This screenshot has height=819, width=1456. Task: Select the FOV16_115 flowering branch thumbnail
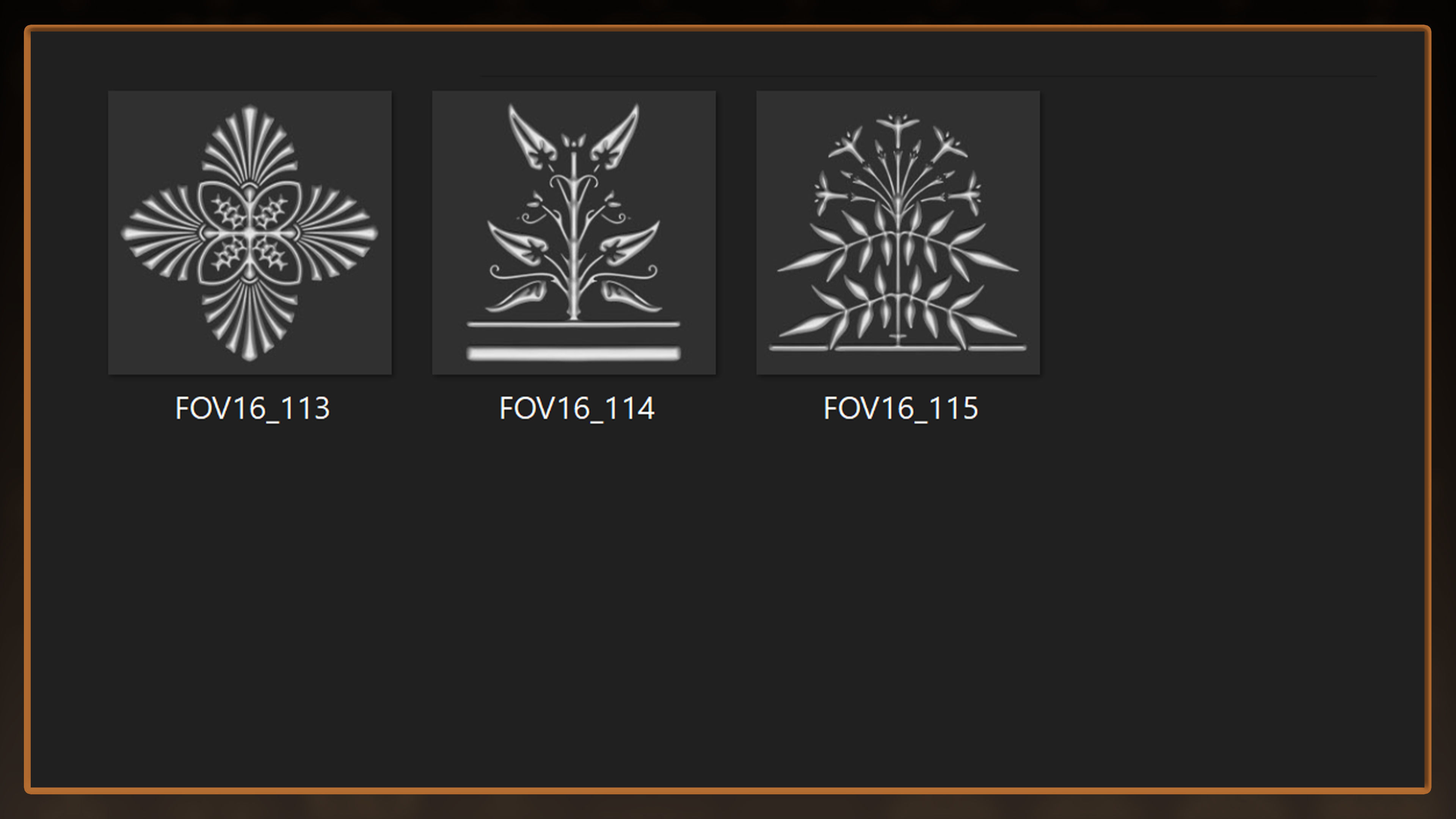click(x=898, y=232)
